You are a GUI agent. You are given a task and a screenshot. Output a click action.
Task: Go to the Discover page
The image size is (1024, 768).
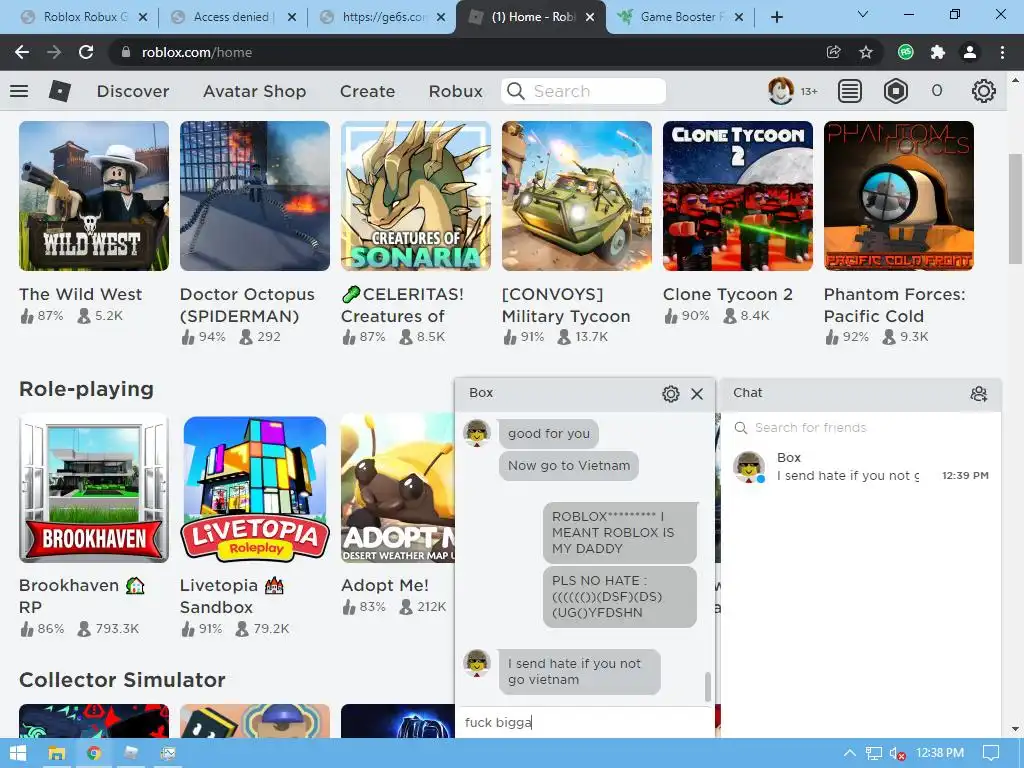(x=133, y=91)
